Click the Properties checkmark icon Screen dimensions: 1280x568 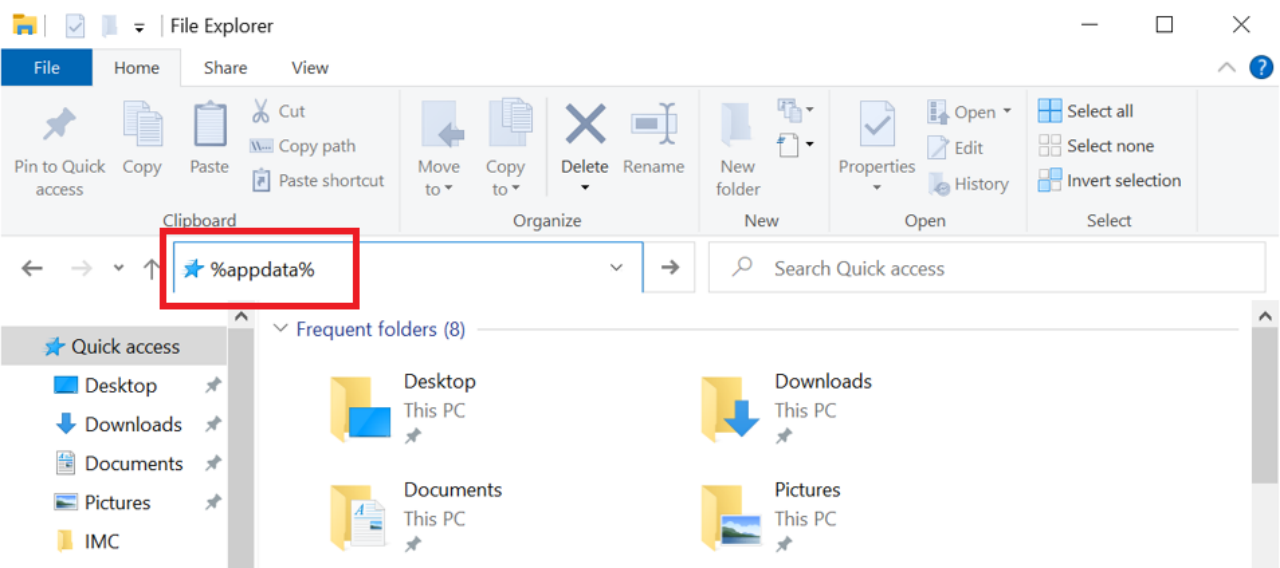[877, 126]
